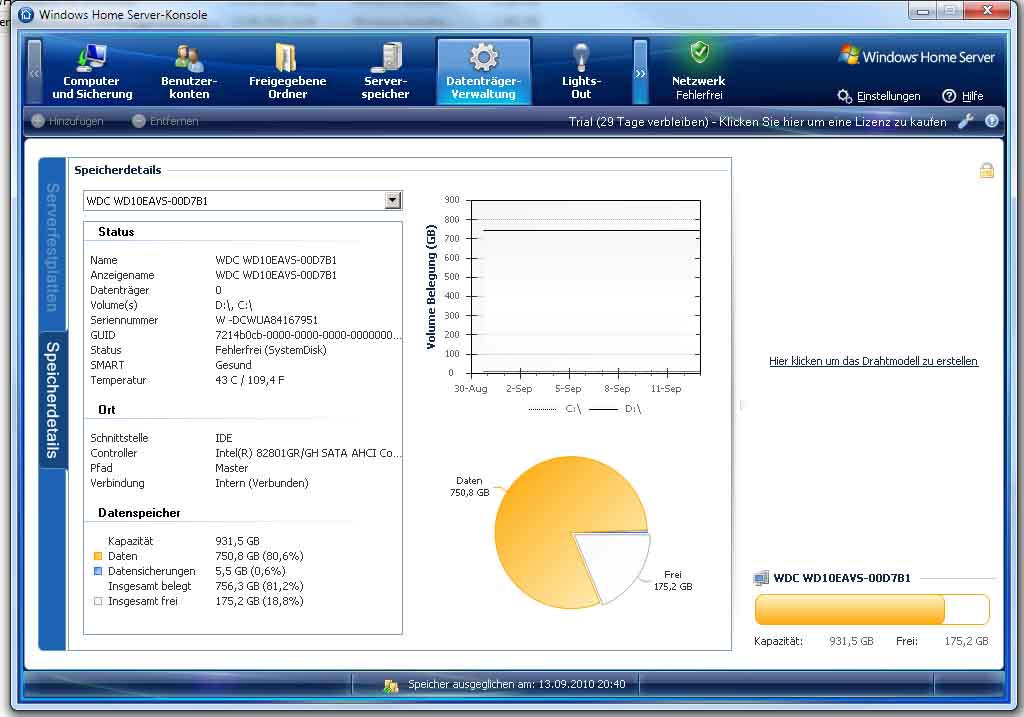Click the Pfad value Master
Screen dimensions: 1024x717
232,468
